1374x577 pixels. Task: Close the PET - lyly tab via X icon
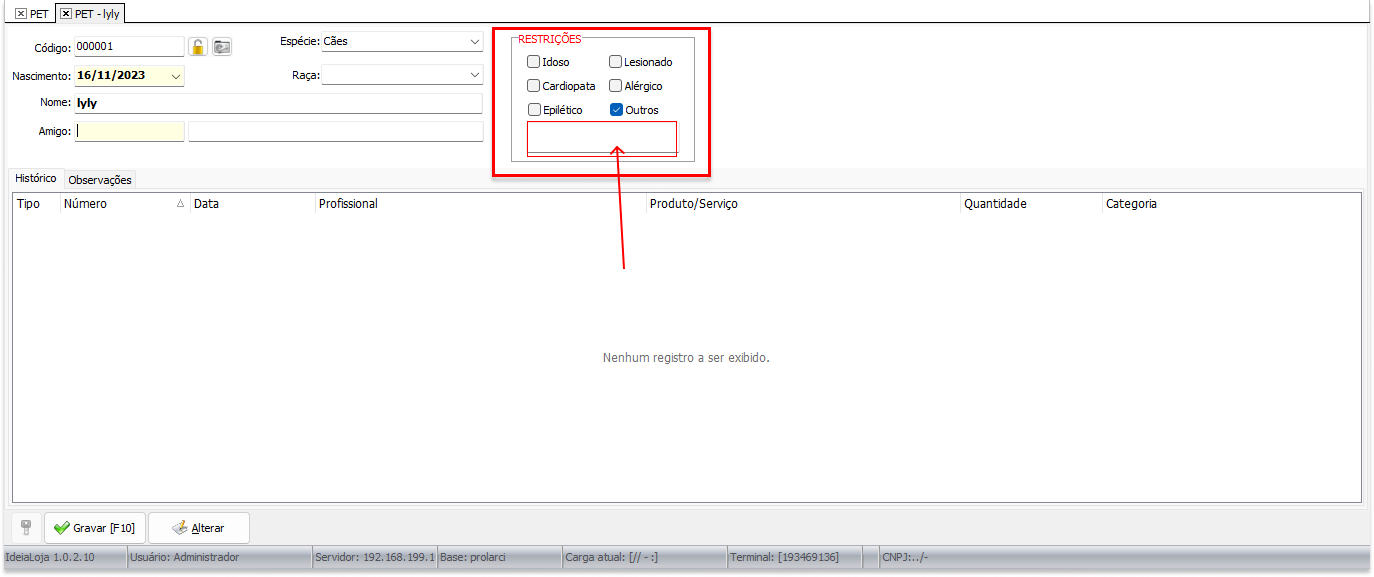click(x=66, y=14)
